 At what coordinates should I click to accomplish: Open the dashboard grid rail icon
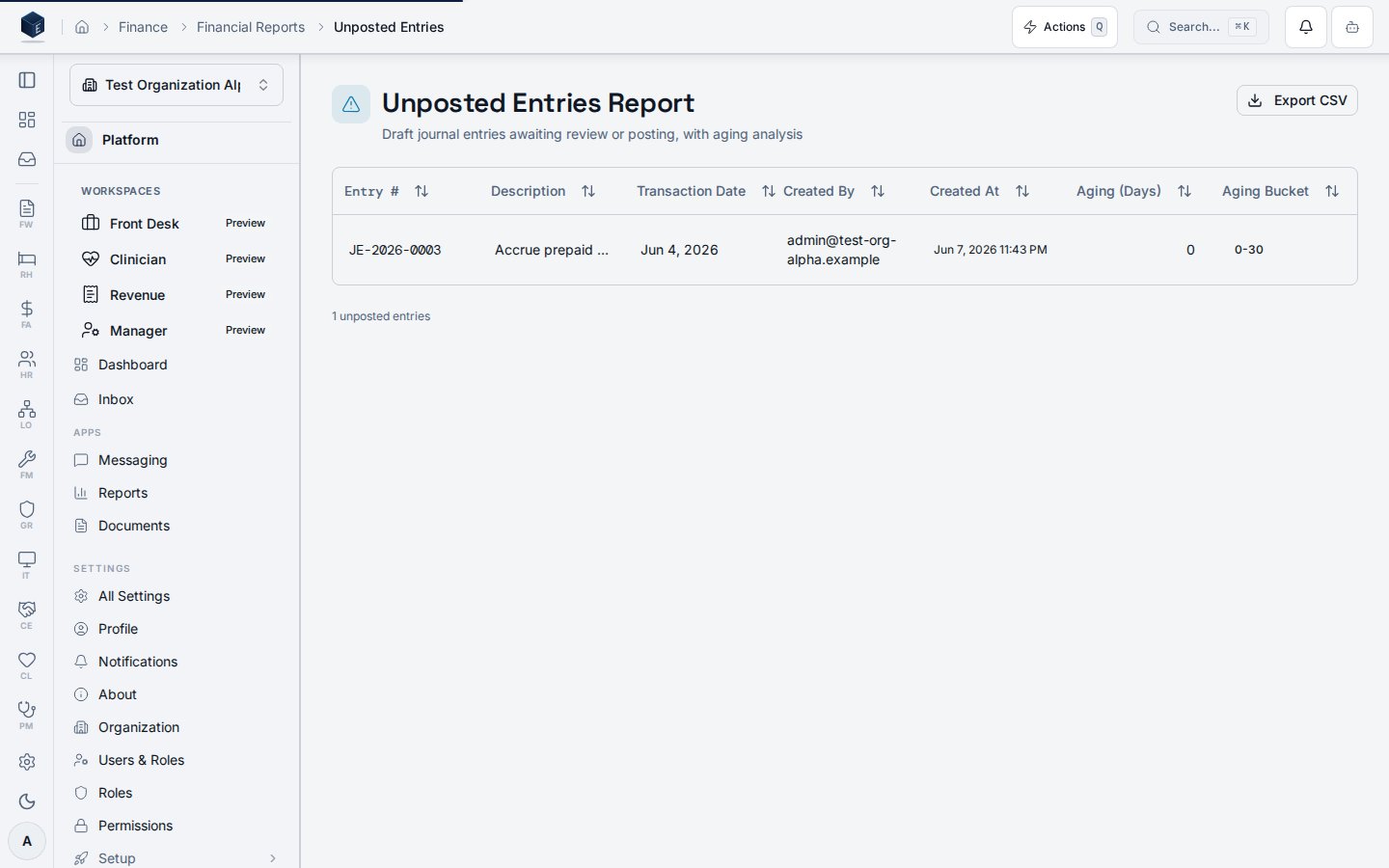(27, 120)
